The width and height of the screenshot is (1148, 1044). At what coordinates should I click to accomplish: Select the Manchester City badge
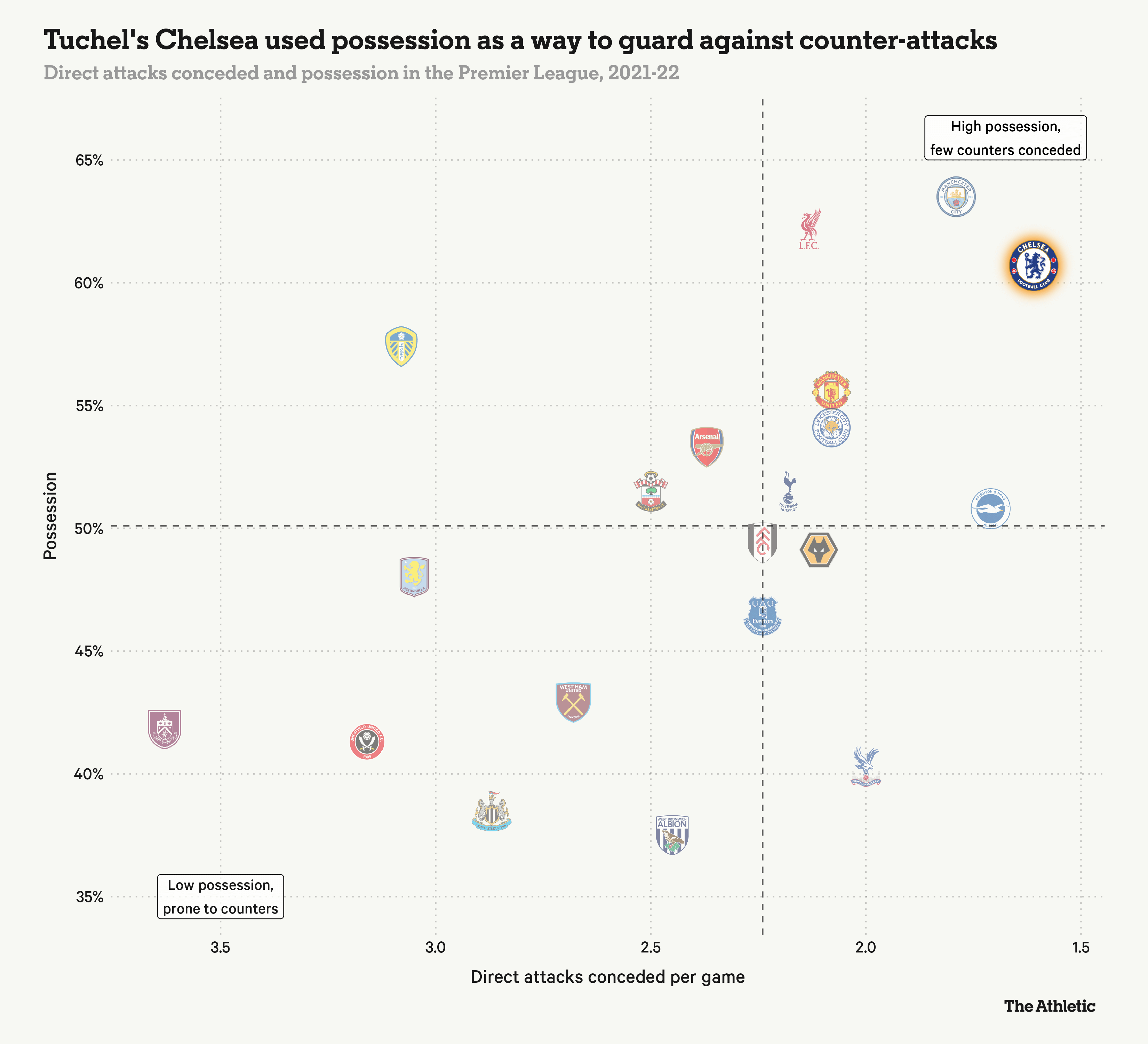pos(956,197)
